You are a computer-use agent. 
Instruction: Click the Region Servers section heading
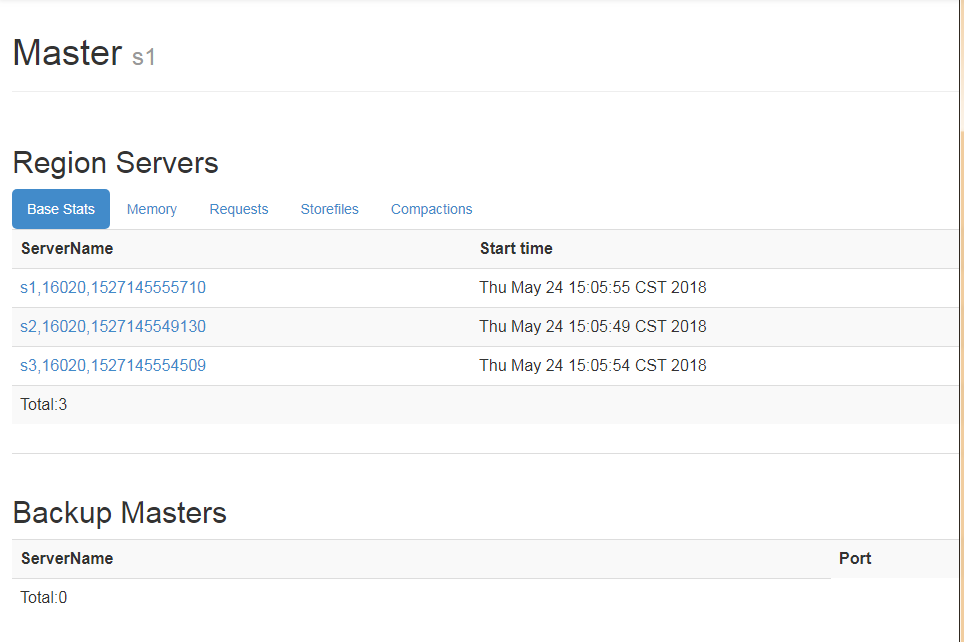[116, 163]
